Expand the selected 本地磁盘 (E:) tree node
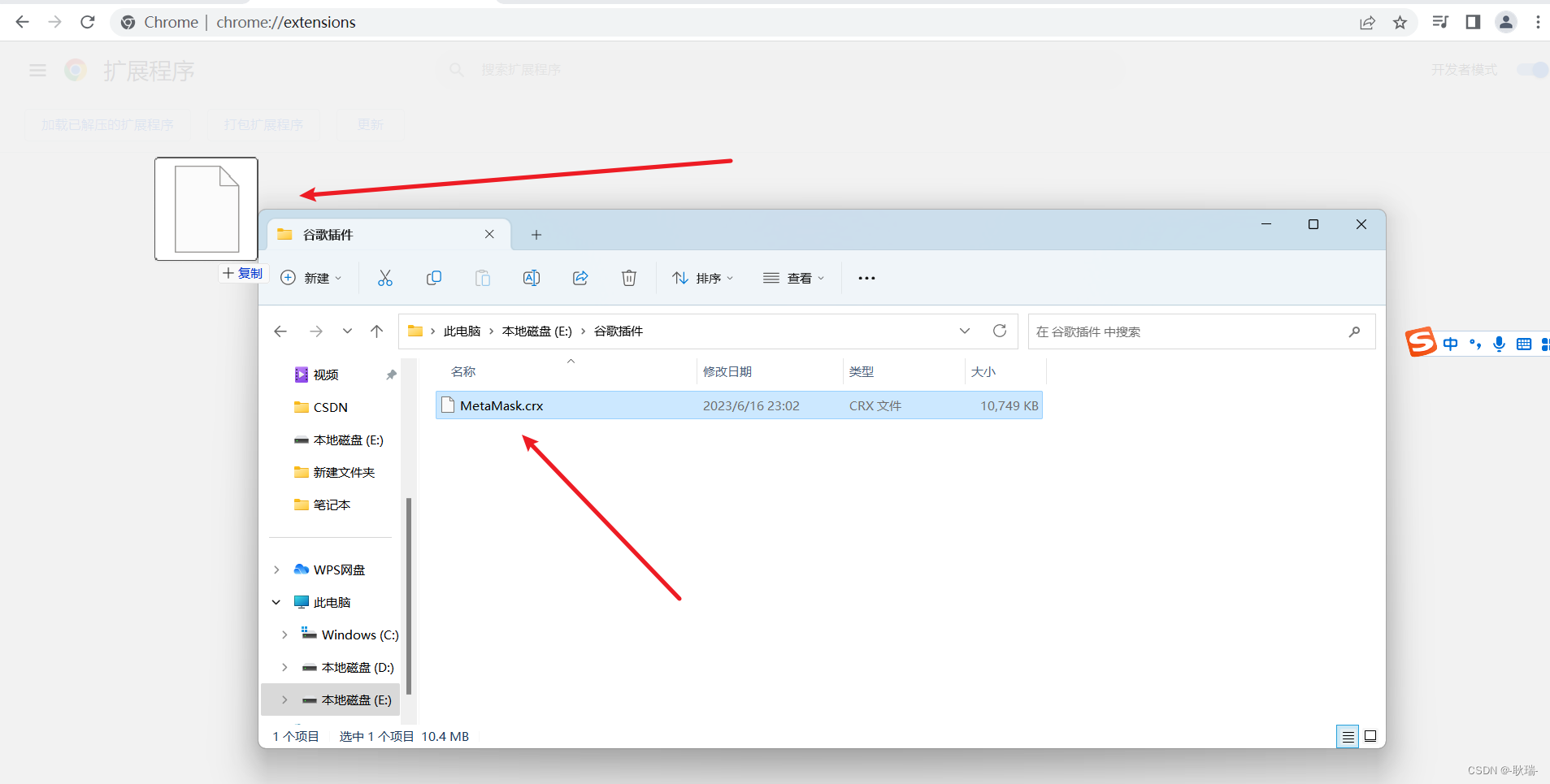The height and width of the screenshot is (784, 1550). pyautogui.click(x=284, y=700)
